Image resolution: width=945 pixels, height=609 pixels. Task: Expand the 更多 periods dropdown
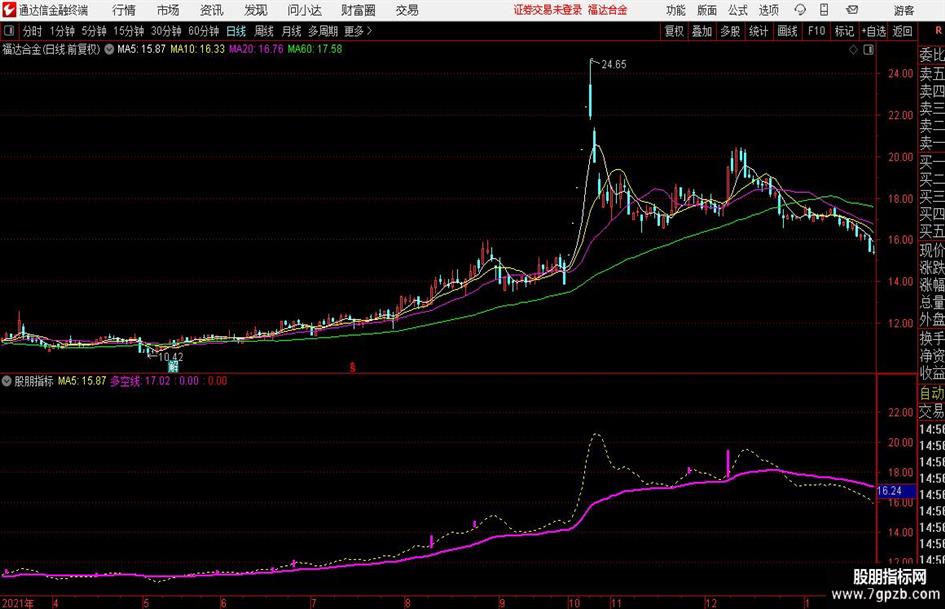tap(359, 31)
